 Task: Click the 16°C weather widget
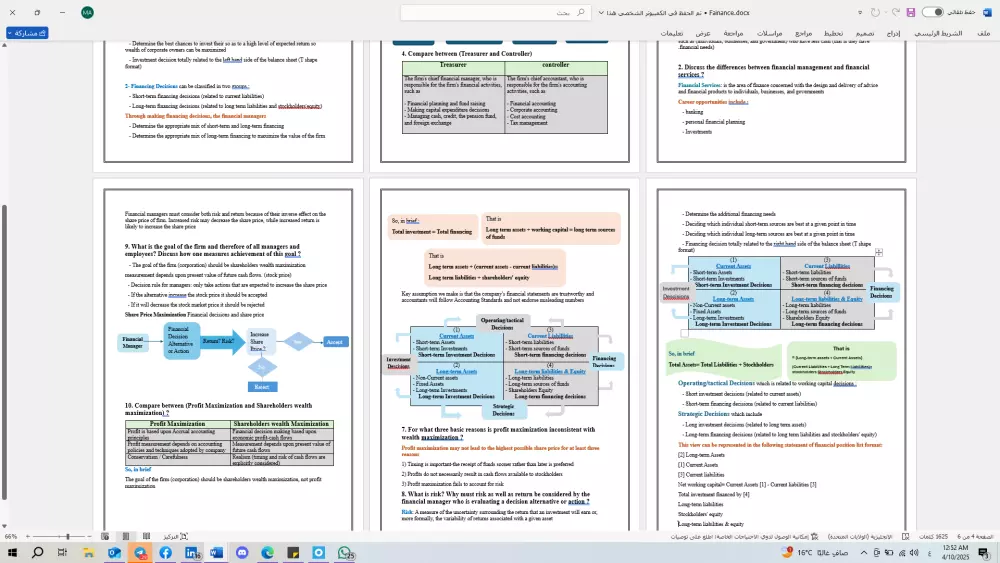click(814, 552)
